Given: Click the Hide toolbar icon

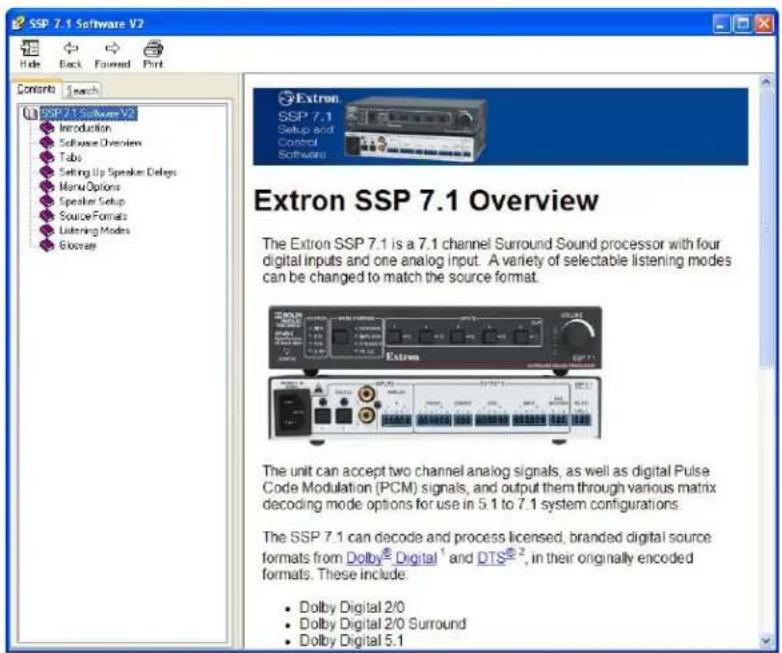Looking at the screenshot, I should coord(30,54).
